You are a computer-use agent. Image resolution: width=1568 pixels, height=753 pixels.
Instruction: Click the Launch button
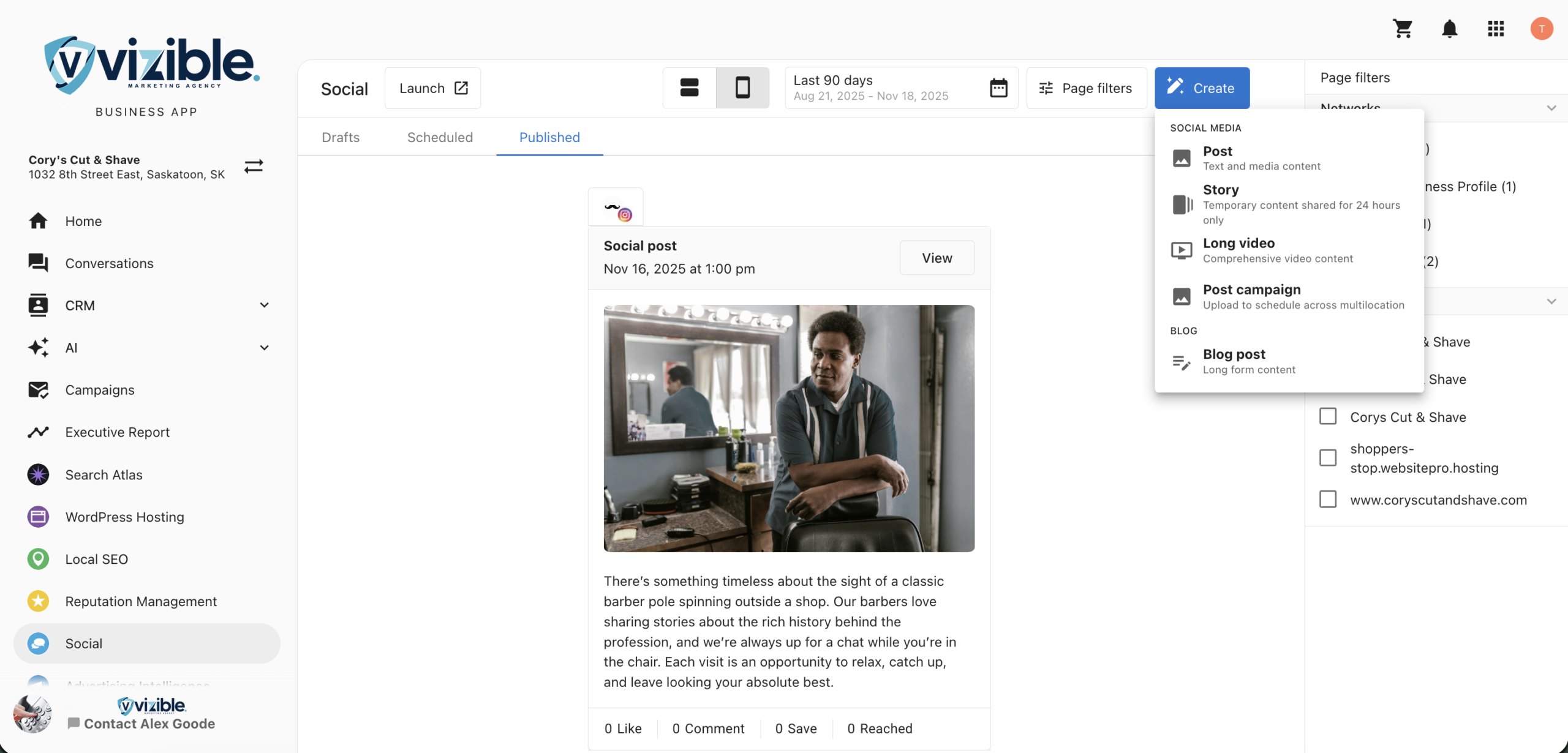[x=432, y=88]
